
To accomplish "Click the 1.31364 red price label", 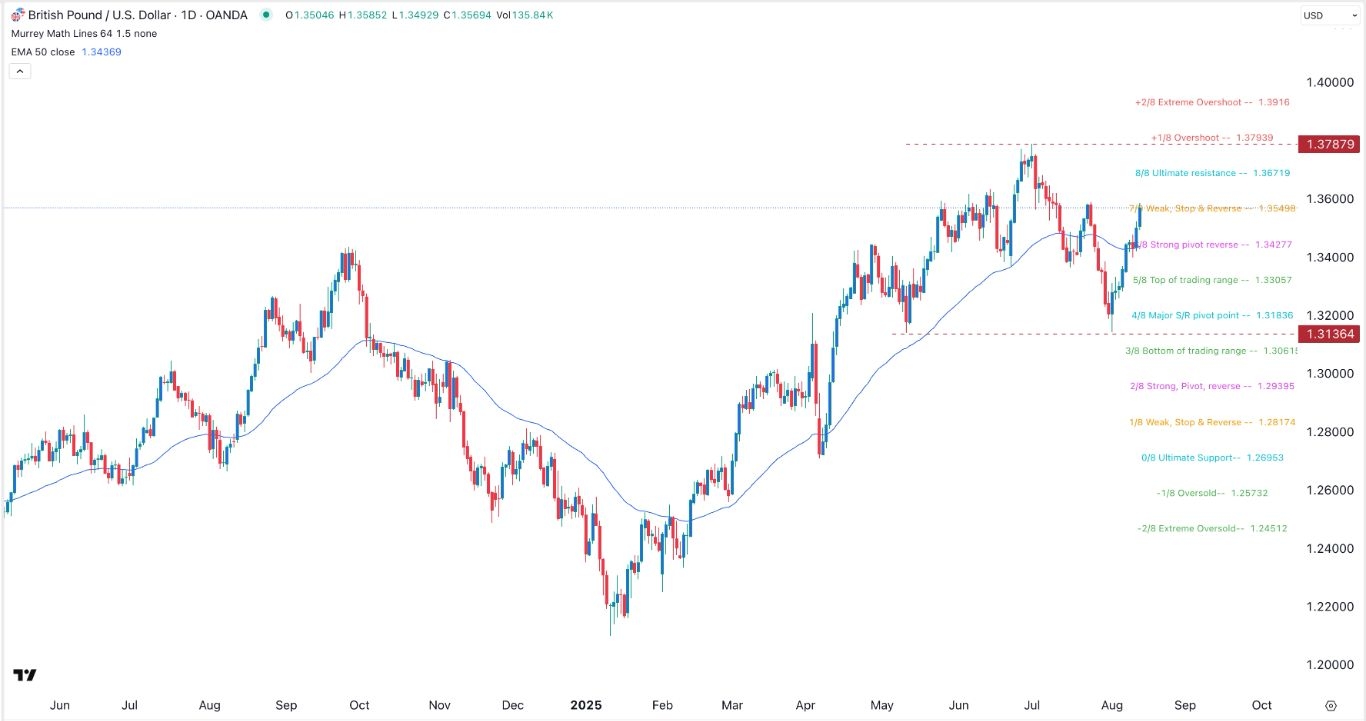I will click(1331, 333).
